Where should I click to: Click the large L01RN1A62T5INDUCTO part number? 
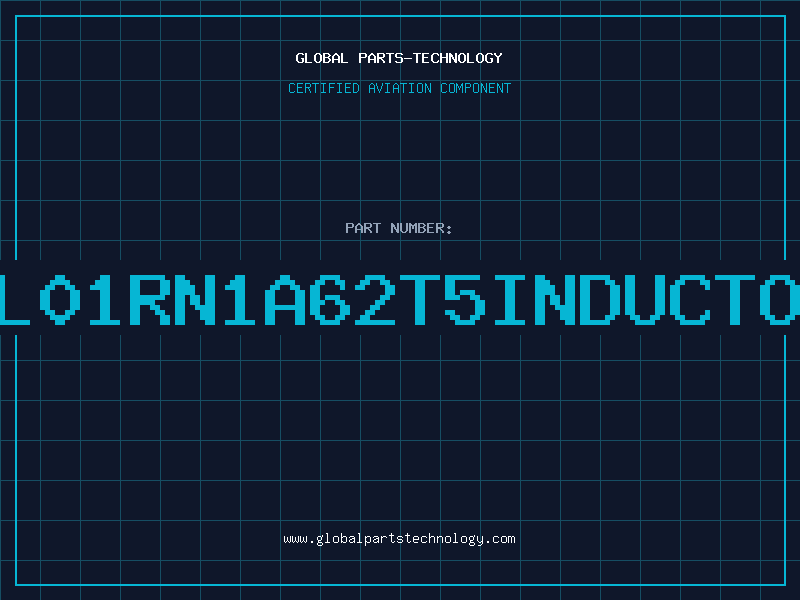coord(400,299)
